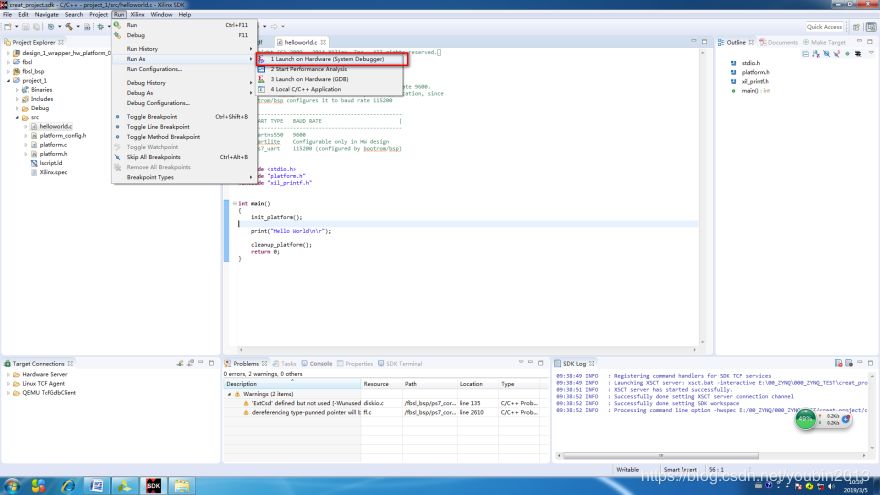The width and height of the screenshot is (880, 495).
Task: Click the Debug bug toolbar icon
Action: coord(100,26)
